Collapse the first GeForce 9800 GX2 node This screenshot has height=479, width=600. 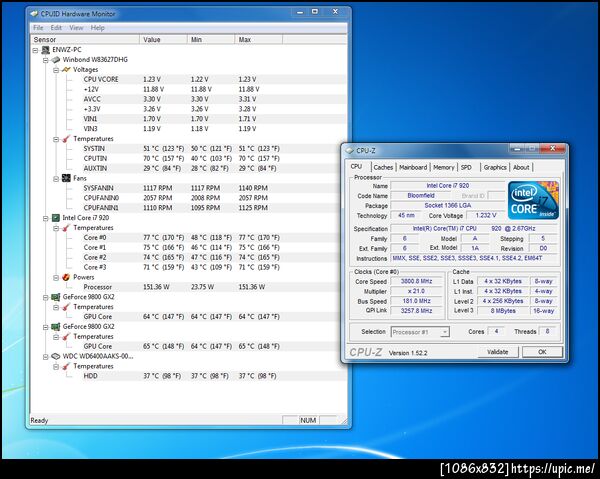coord(46,297)
